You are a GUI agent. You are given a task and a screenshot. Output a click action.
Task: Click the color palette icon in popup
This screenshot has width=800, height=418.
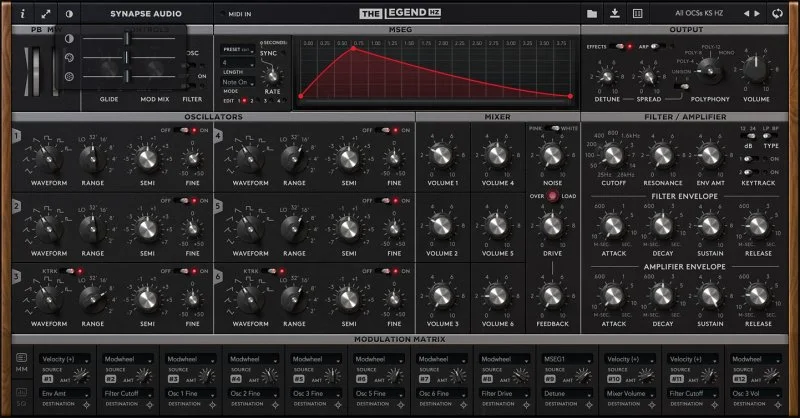69,57
